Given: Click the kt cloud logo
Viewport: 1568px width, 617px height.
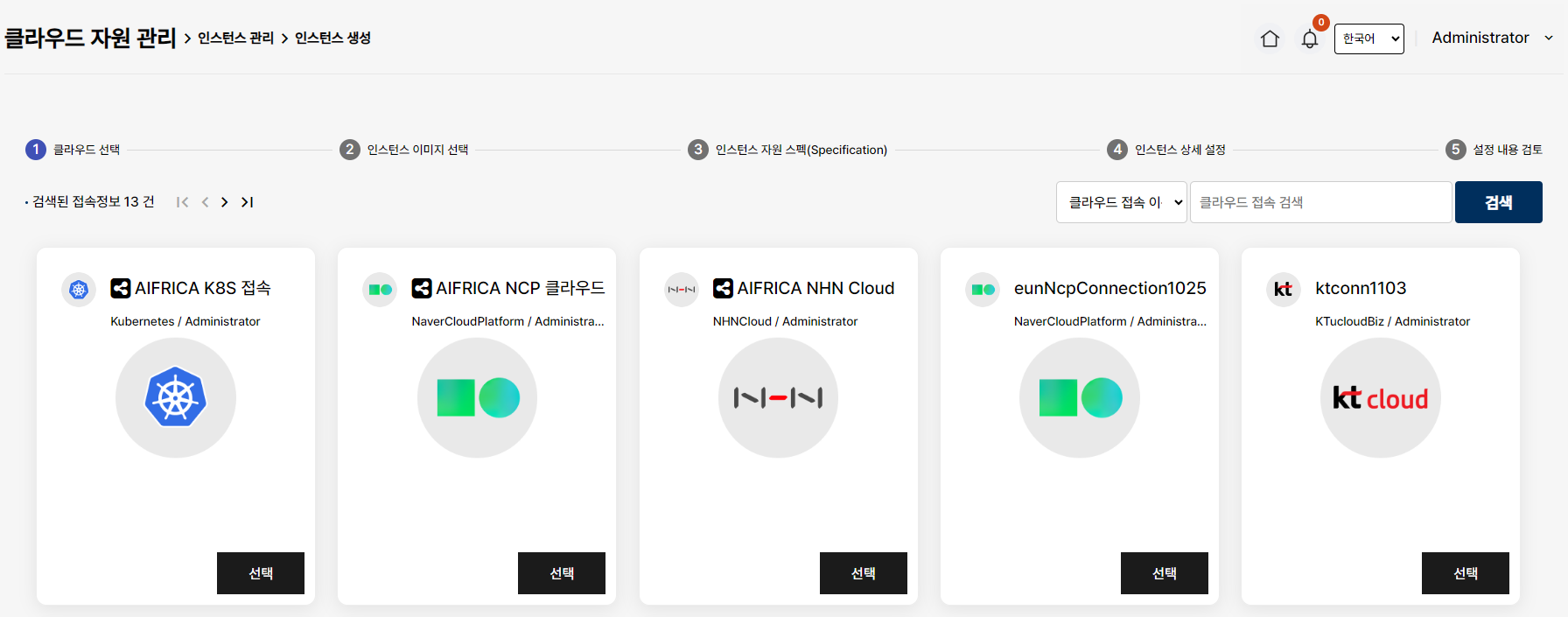Looking at the screenshot, I should click(1380, 397).
